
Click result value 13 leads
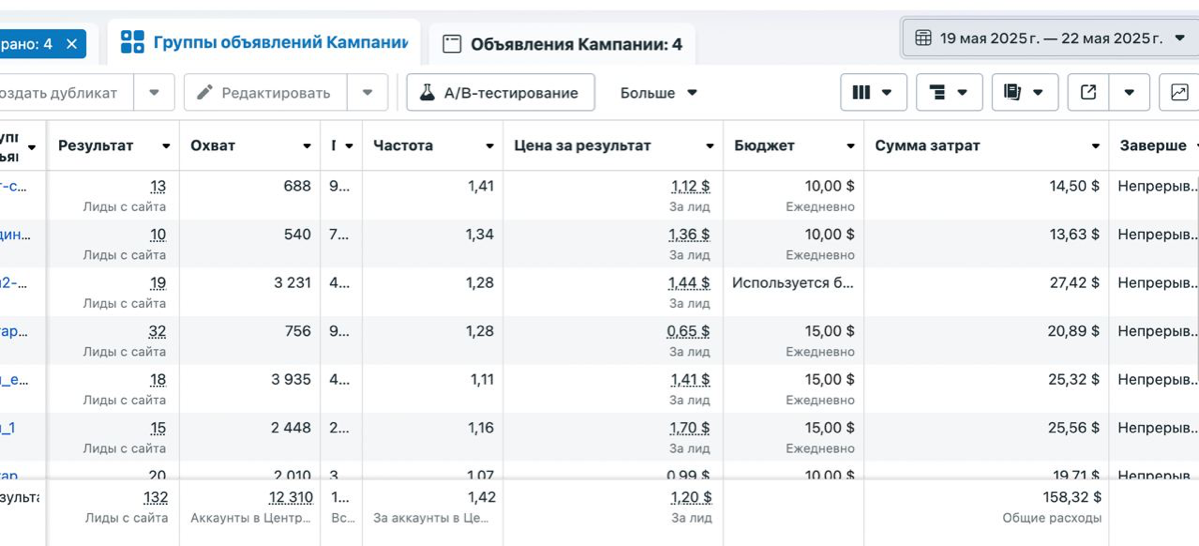(158, 186)
